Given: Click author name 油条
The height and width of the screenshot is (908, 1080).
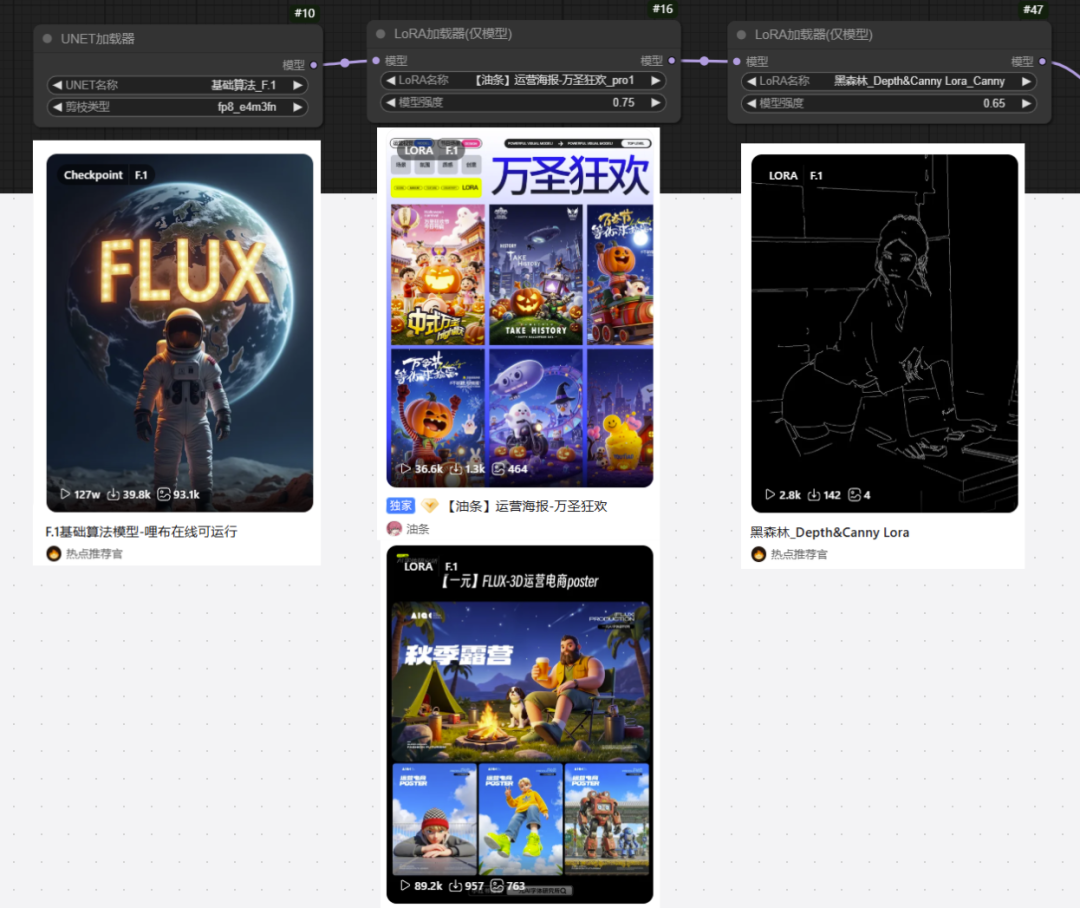Looking at the screenshot, I should pyautogui.click(x=417, y=529).
